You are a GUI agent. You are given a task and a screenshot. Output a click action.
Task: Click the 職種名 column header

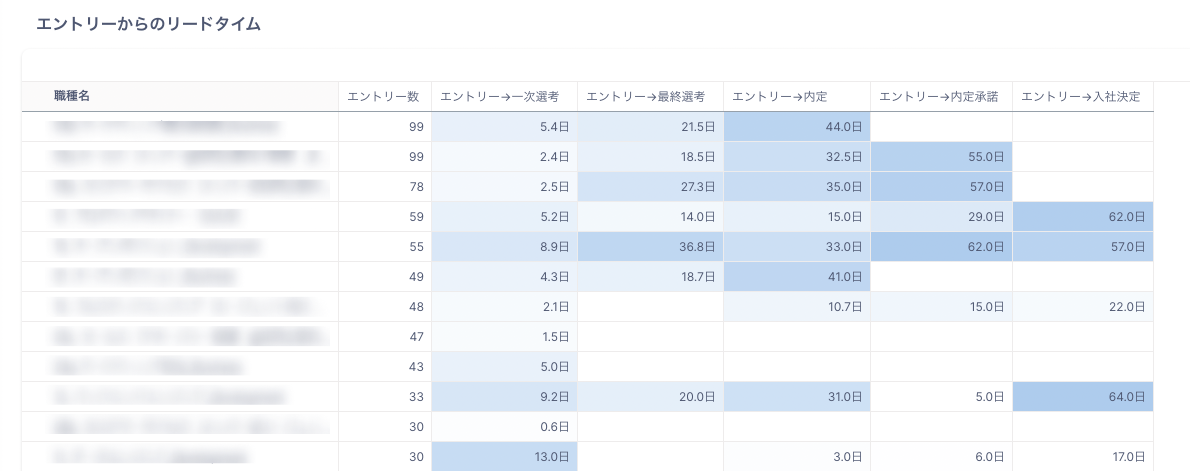(x=72, y=96)
